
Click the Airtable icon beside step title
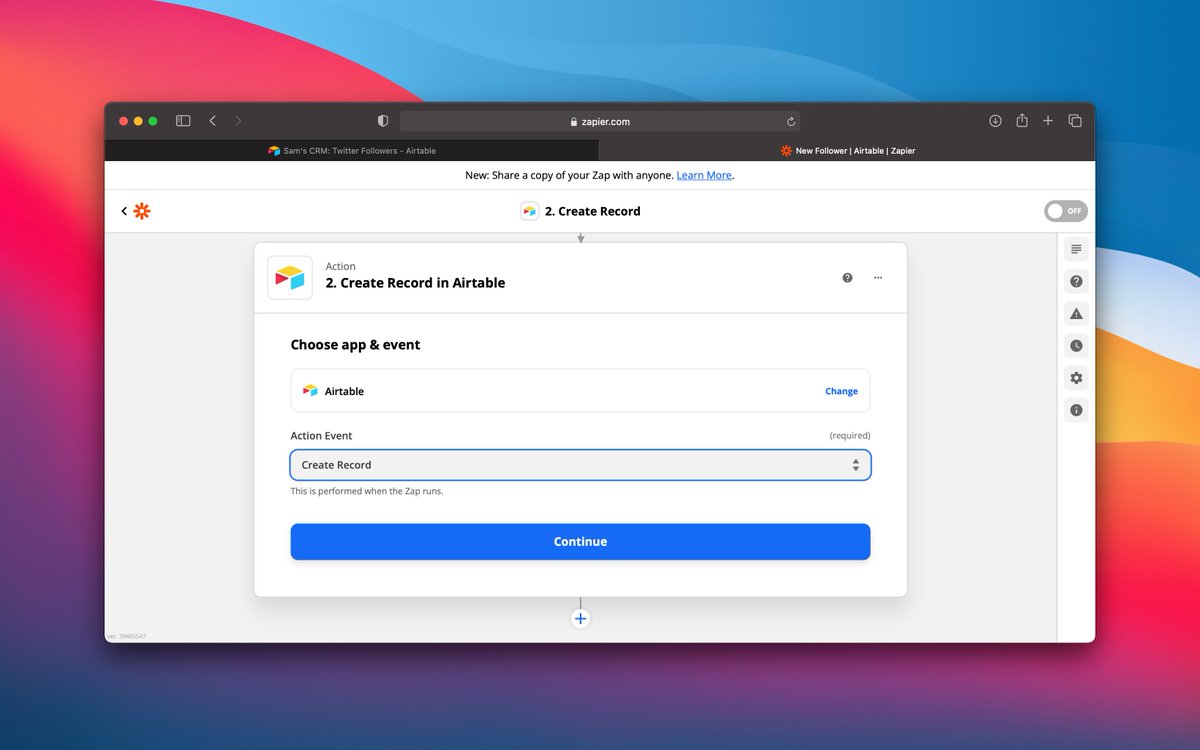529,211
